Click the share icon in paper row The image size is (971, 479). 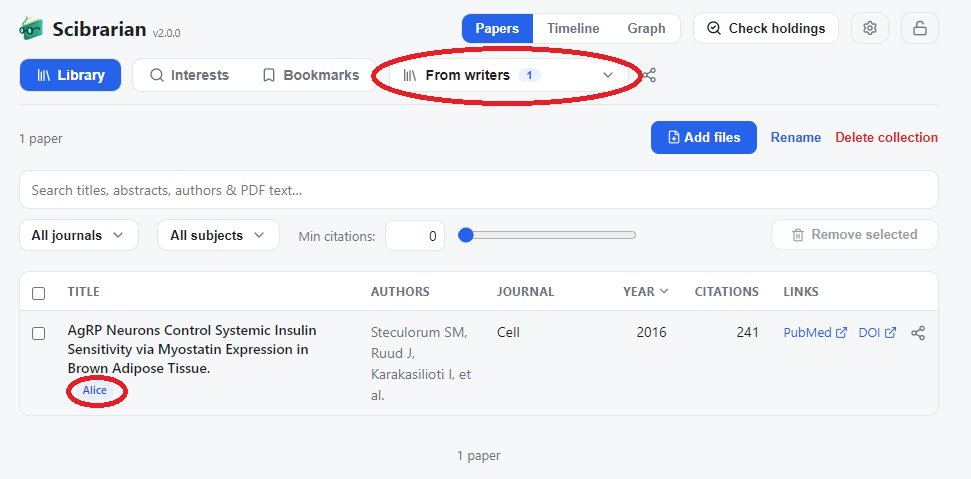coord(918,333)
